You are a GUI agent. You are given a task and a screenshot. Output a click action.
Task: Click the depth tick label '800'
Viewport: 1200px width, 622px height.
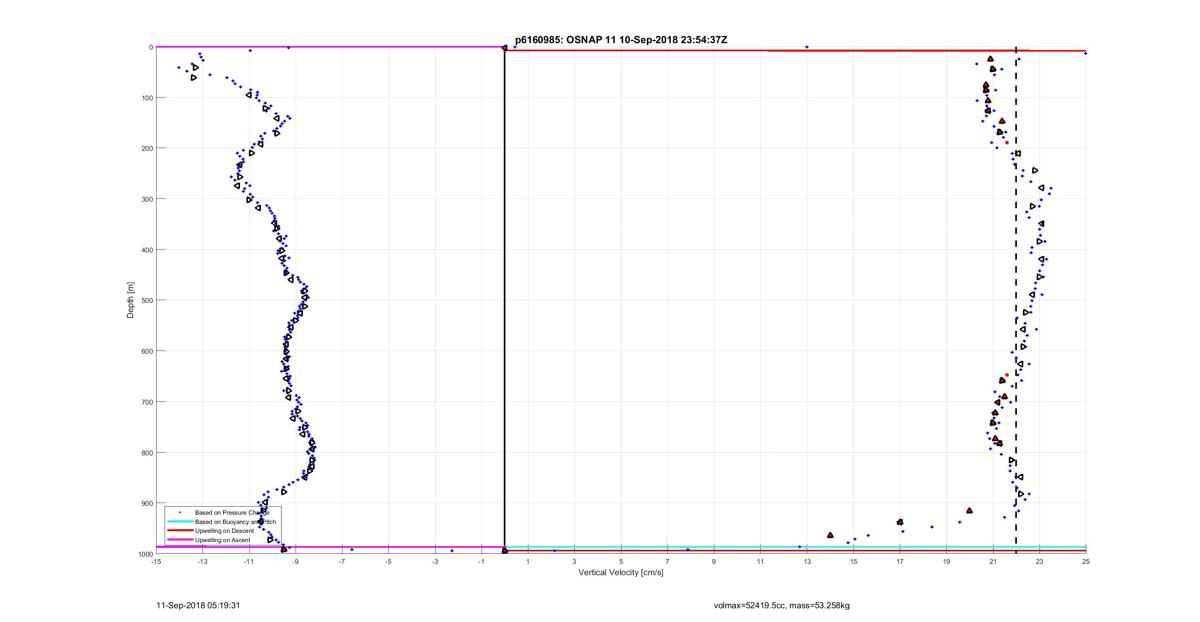146,452
